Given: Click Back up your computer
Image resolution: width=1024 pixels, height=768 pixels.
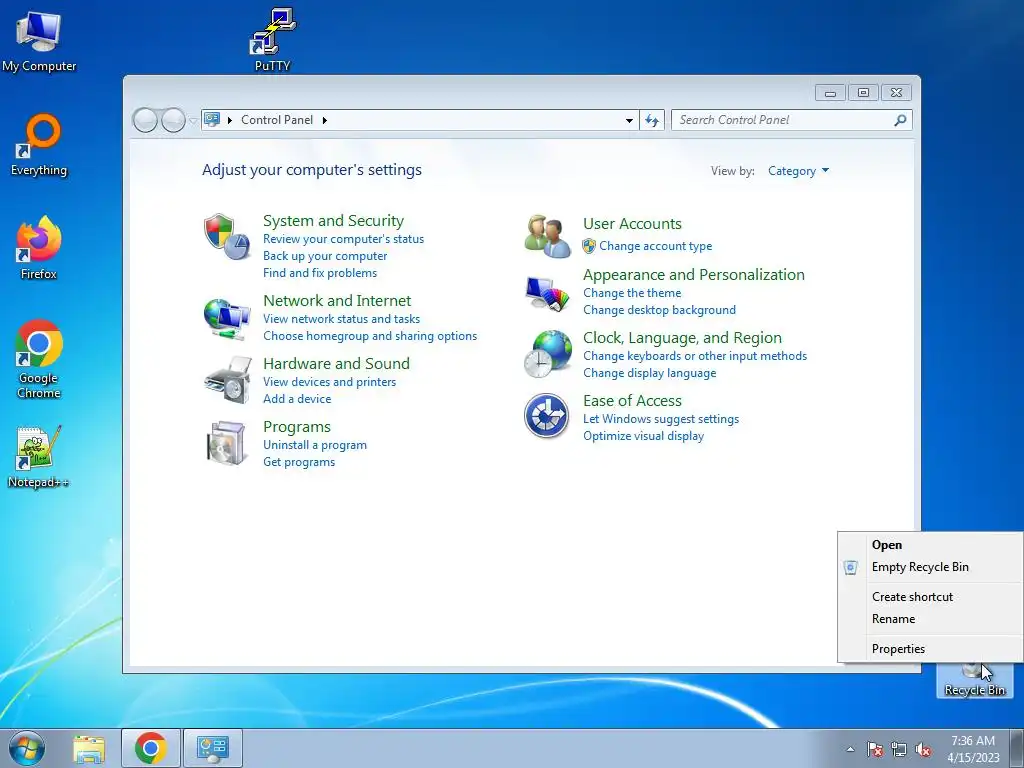Looking at the screenshot, I should tap(325, 256).
